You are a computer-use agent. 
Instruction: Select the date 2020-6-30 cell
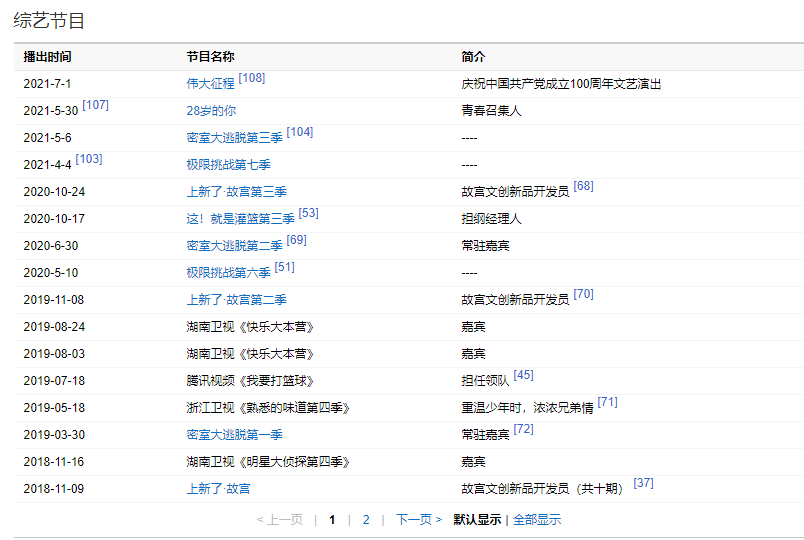51,246
